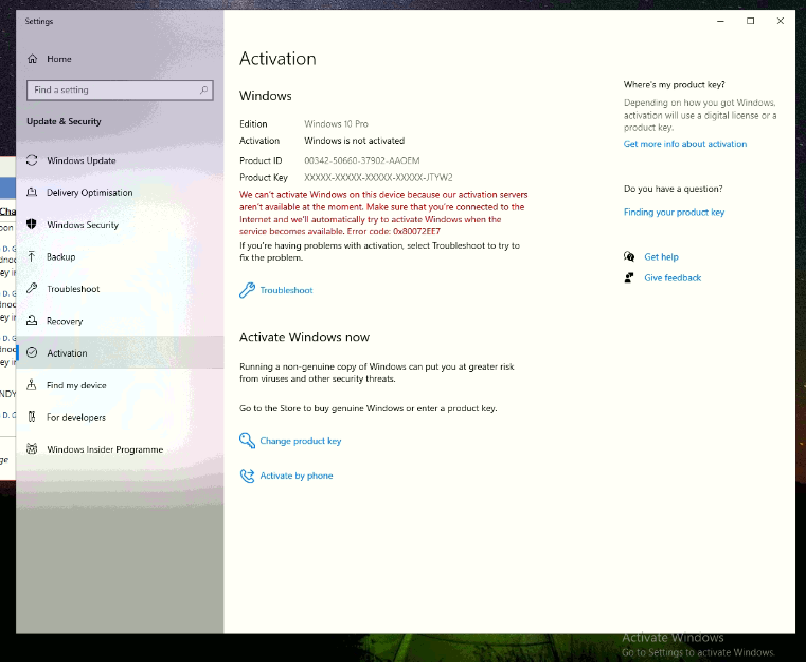Click the phone icon beside Activate by phone
This screenshot has width=806, height=662.
pyautogui.click(x=247, y=475)
